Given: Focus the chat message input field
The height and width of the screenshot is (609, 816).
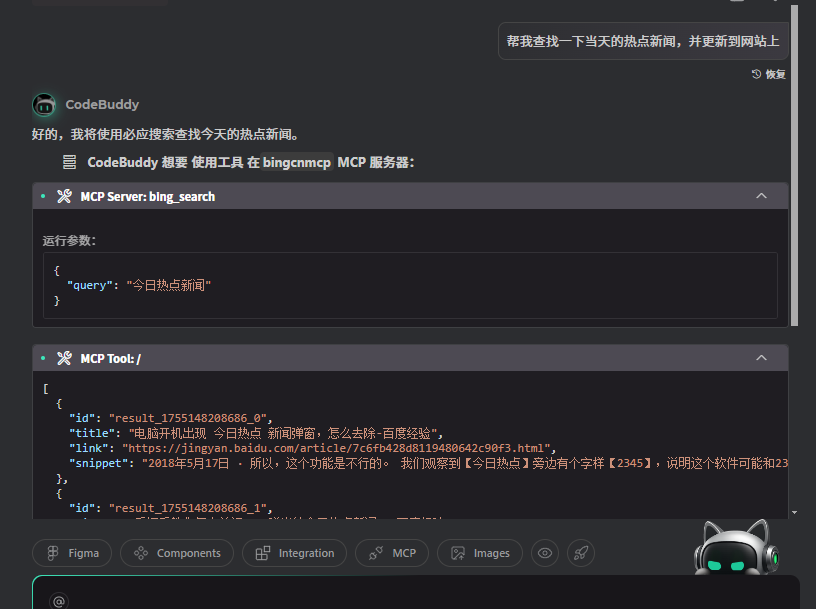Looking at the screenshot, I should tap(416, 593).
